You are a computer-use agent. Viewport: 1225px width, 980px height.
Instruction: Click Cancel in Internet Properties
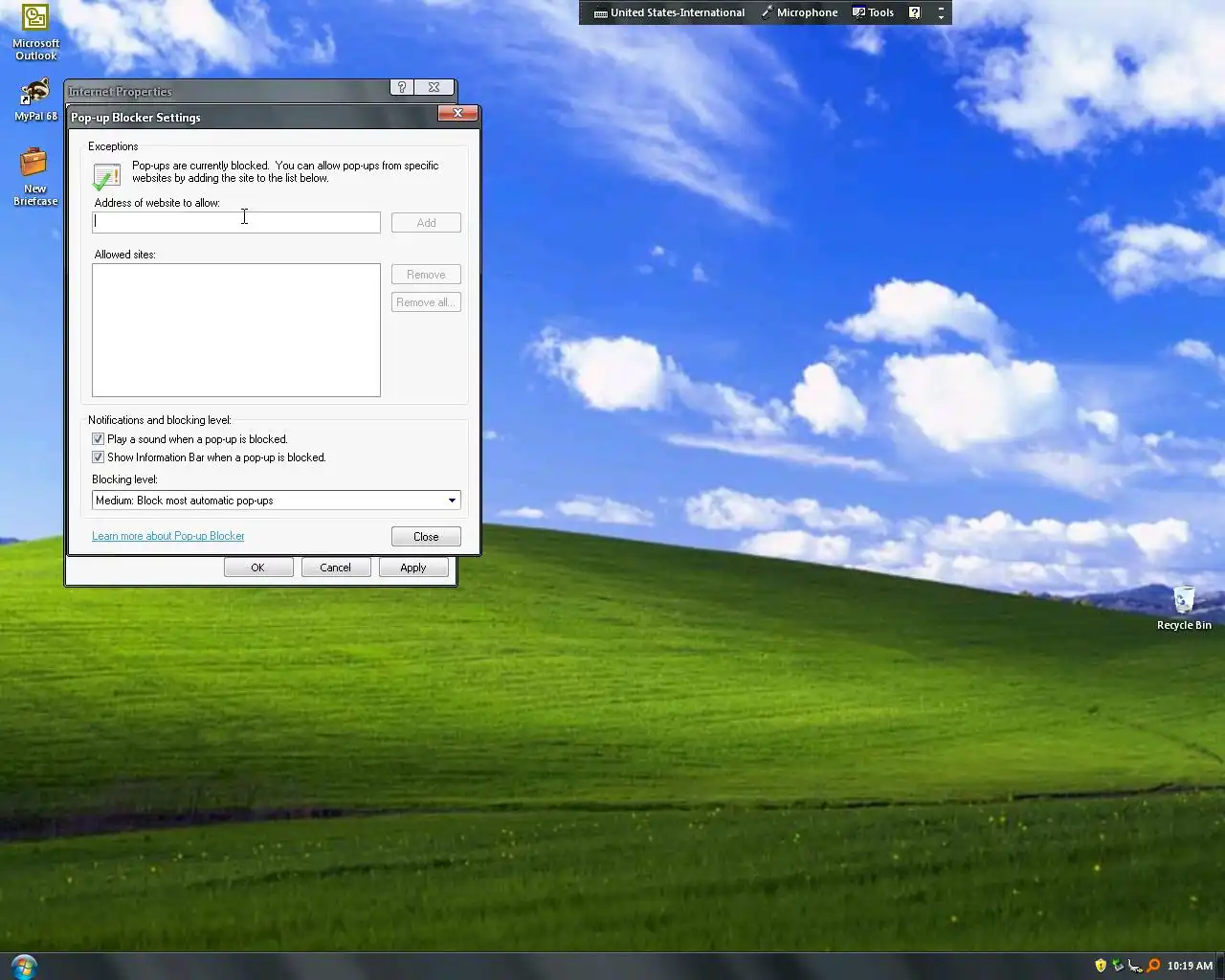coord(336,568)
